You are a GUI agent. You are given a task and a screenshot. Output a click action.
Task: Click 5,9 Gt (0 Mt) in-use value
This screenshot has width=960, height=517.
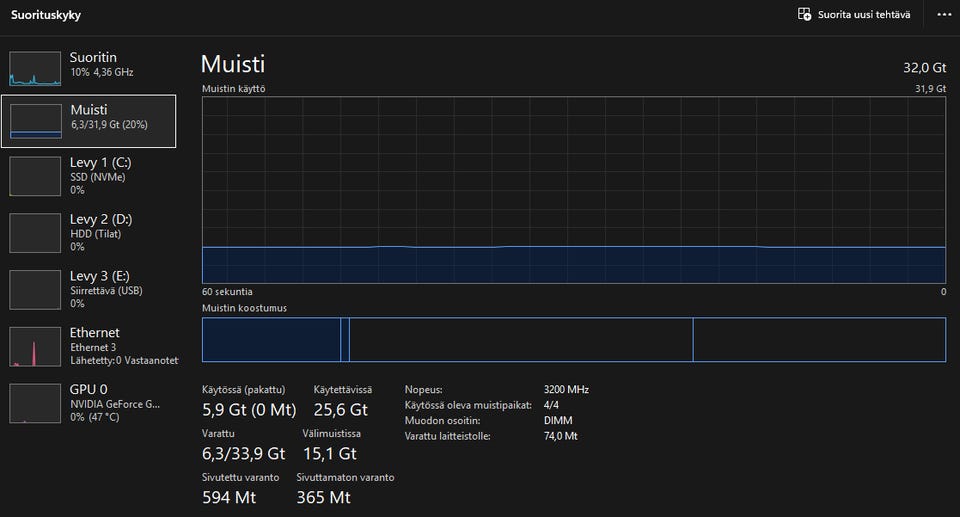249,410
